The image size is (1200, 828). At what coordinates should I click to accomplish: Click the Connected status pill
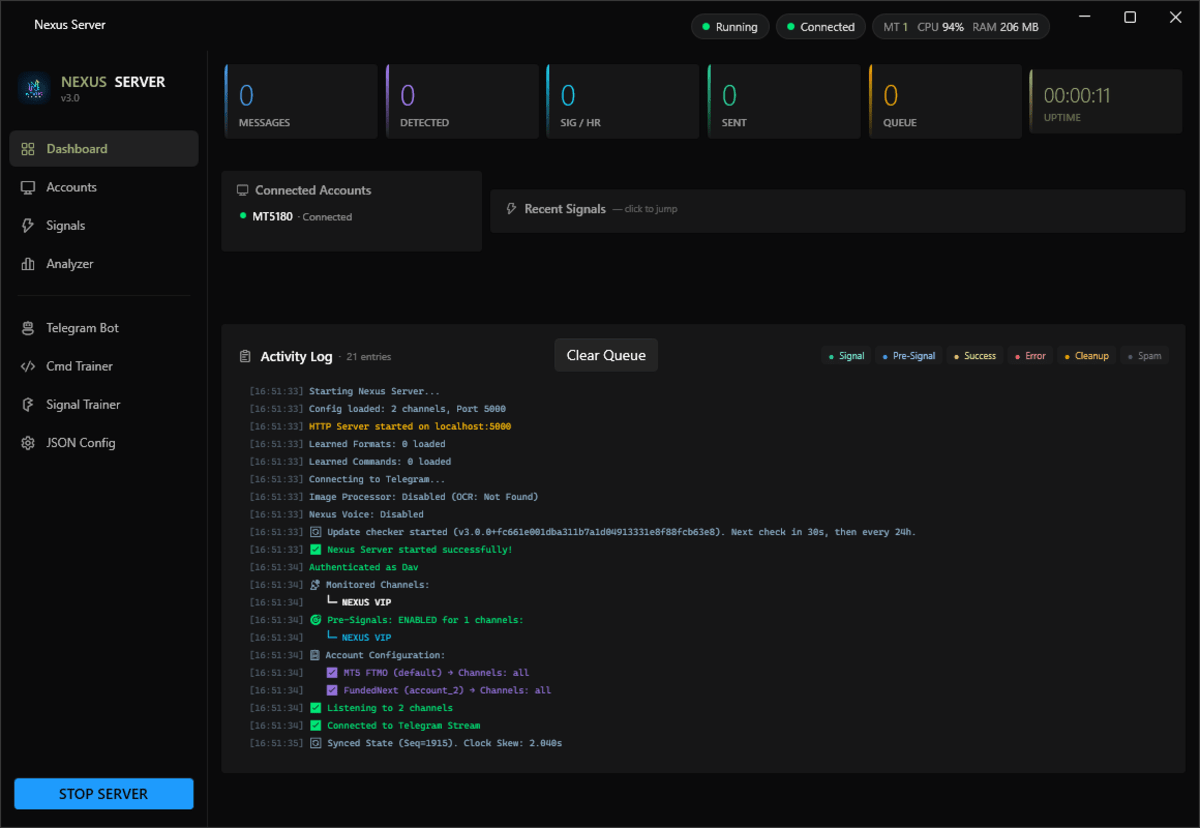821,27
